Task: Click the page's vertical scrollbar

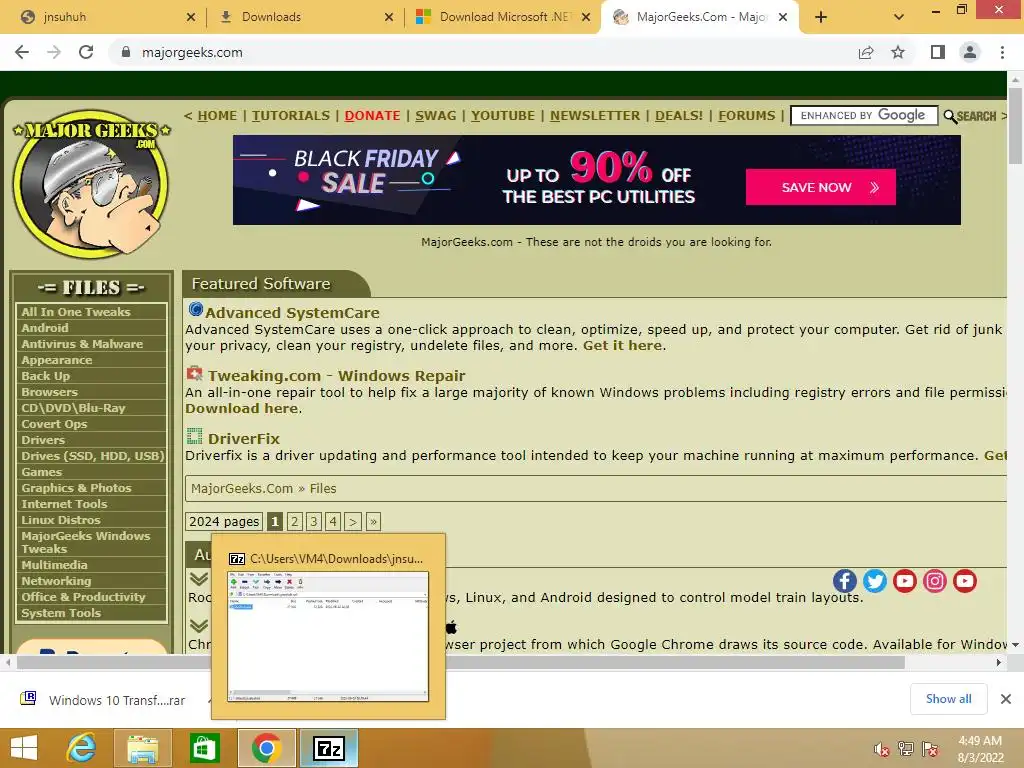Action: coord(1015,126)
